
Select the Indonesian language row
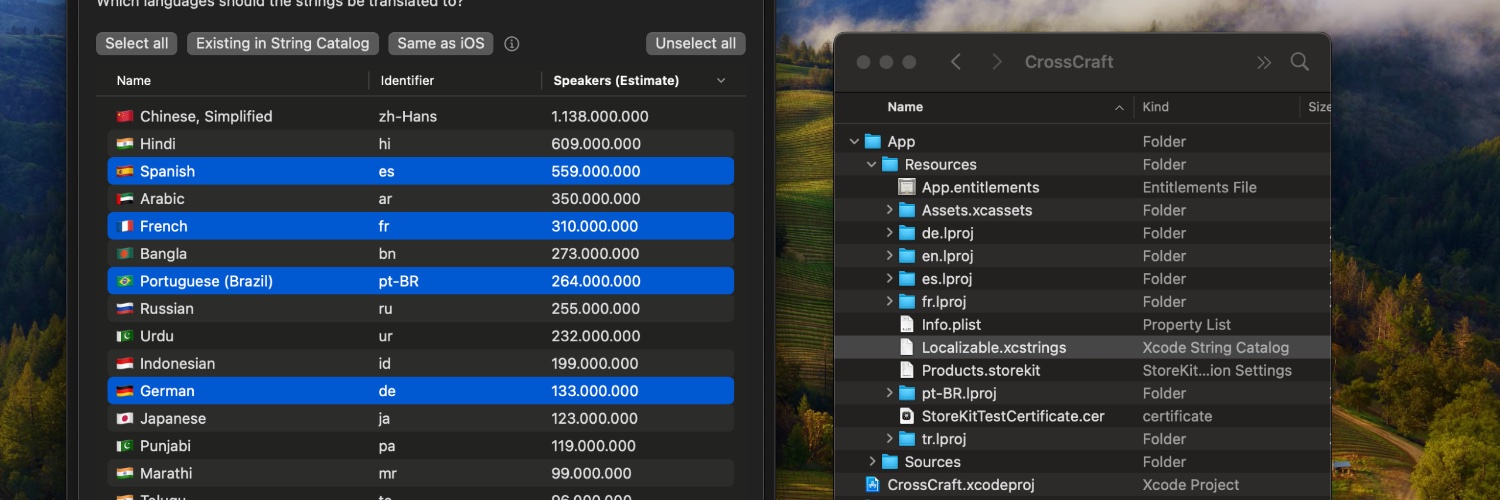coord(421,364)
